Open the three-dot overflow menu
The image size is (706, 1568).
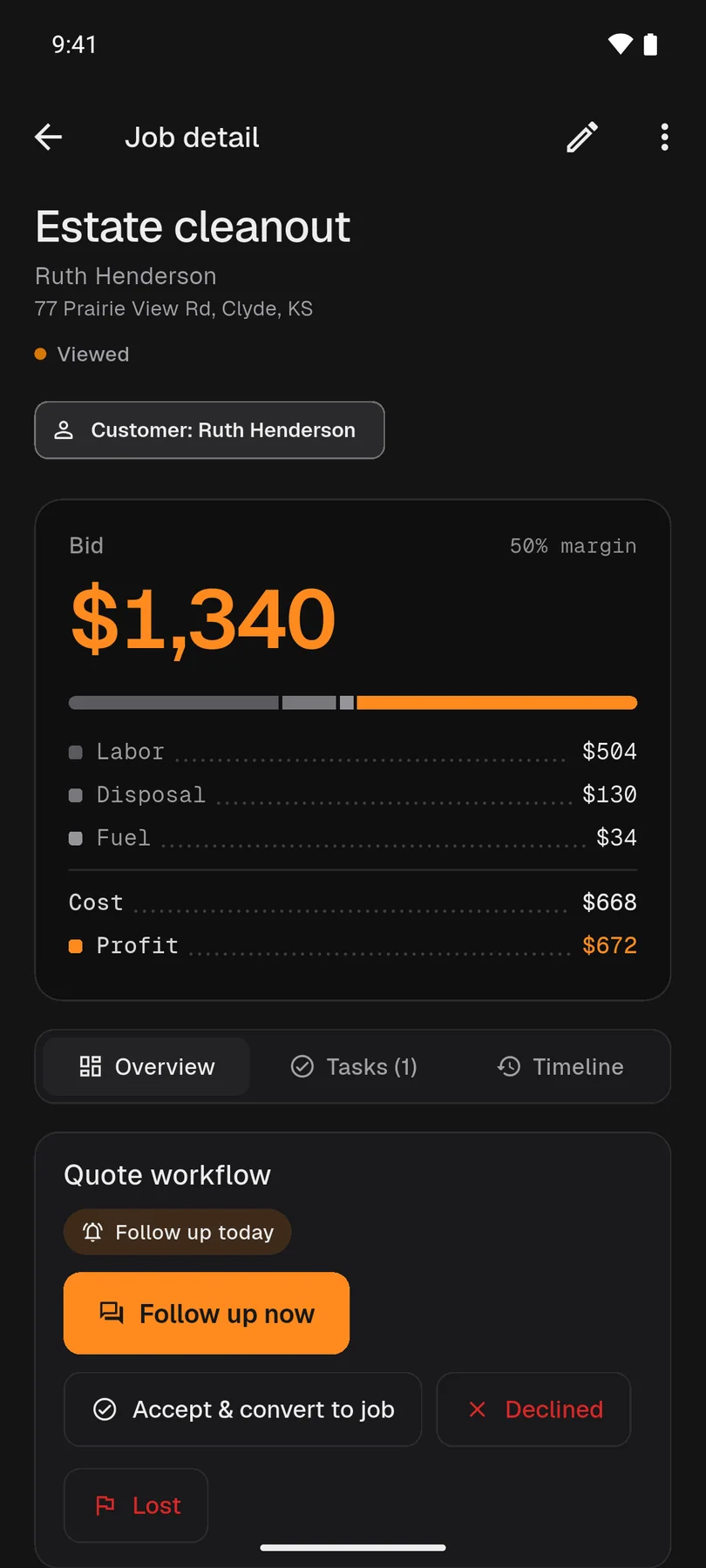[x=664, y=137]
